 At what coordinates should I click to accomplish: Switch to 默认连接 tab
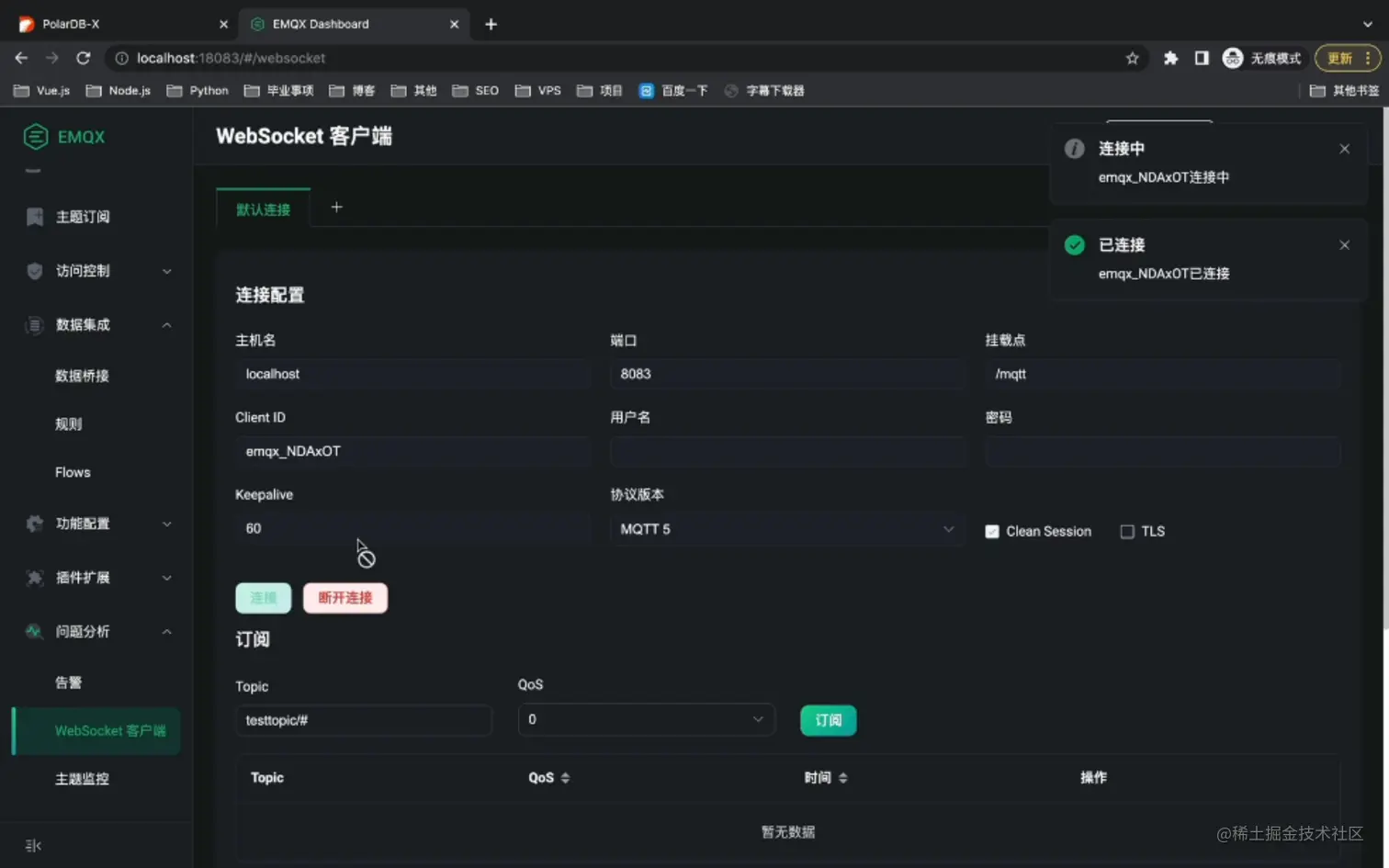pyautogui.click(x=263, y=209)
